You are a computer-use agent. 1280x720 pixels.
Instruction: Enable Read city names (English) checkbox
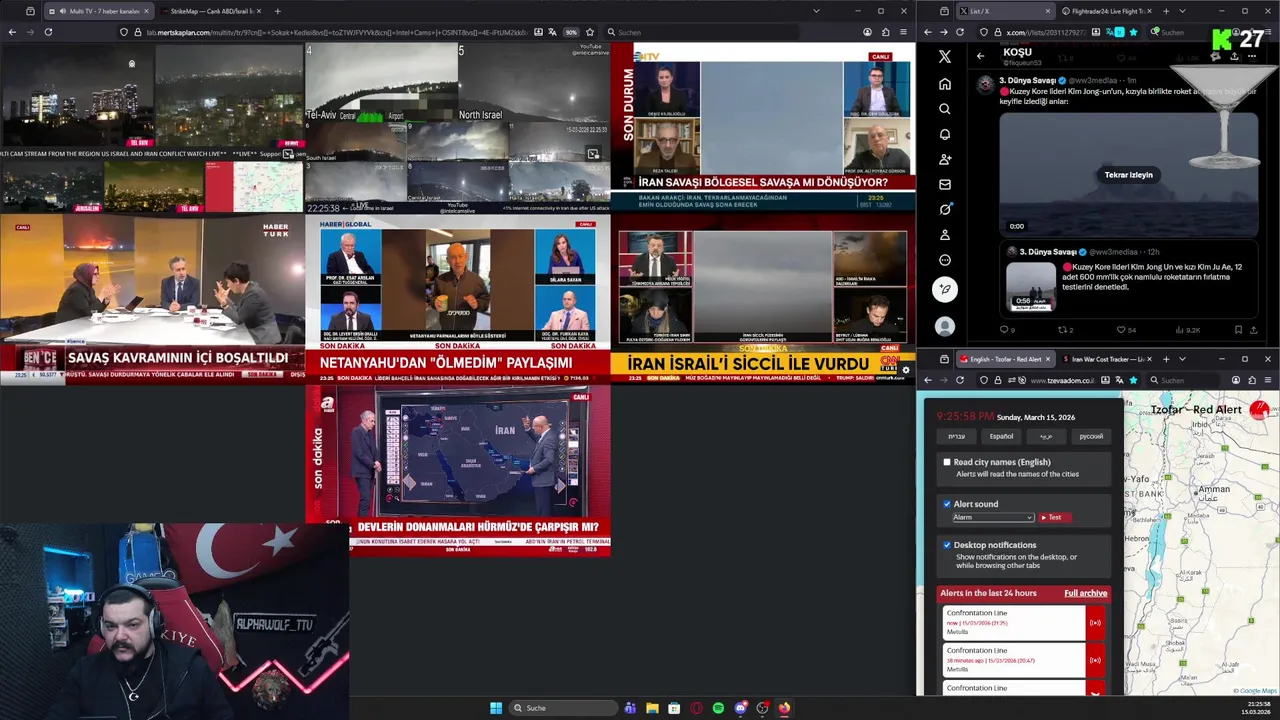(947, 462)
